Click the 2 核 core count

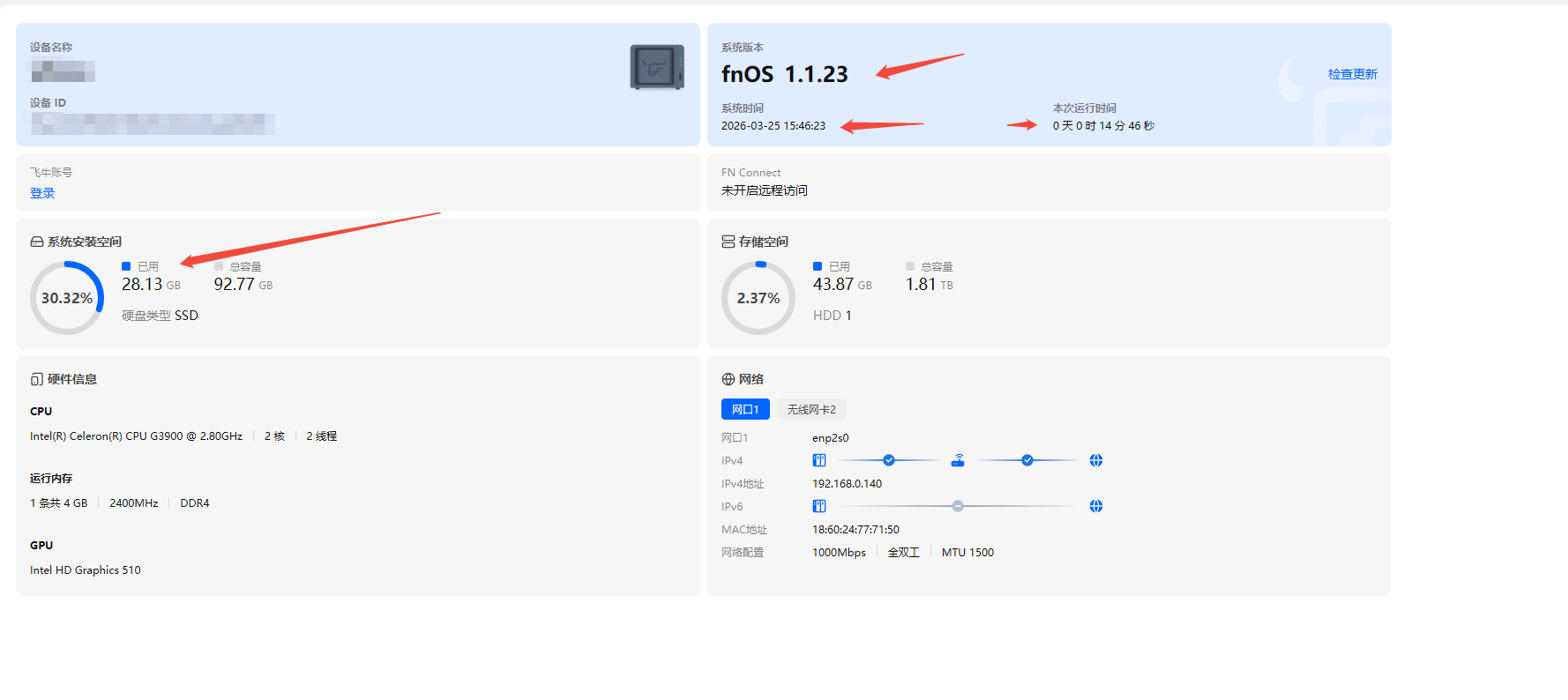click(274, 436)
